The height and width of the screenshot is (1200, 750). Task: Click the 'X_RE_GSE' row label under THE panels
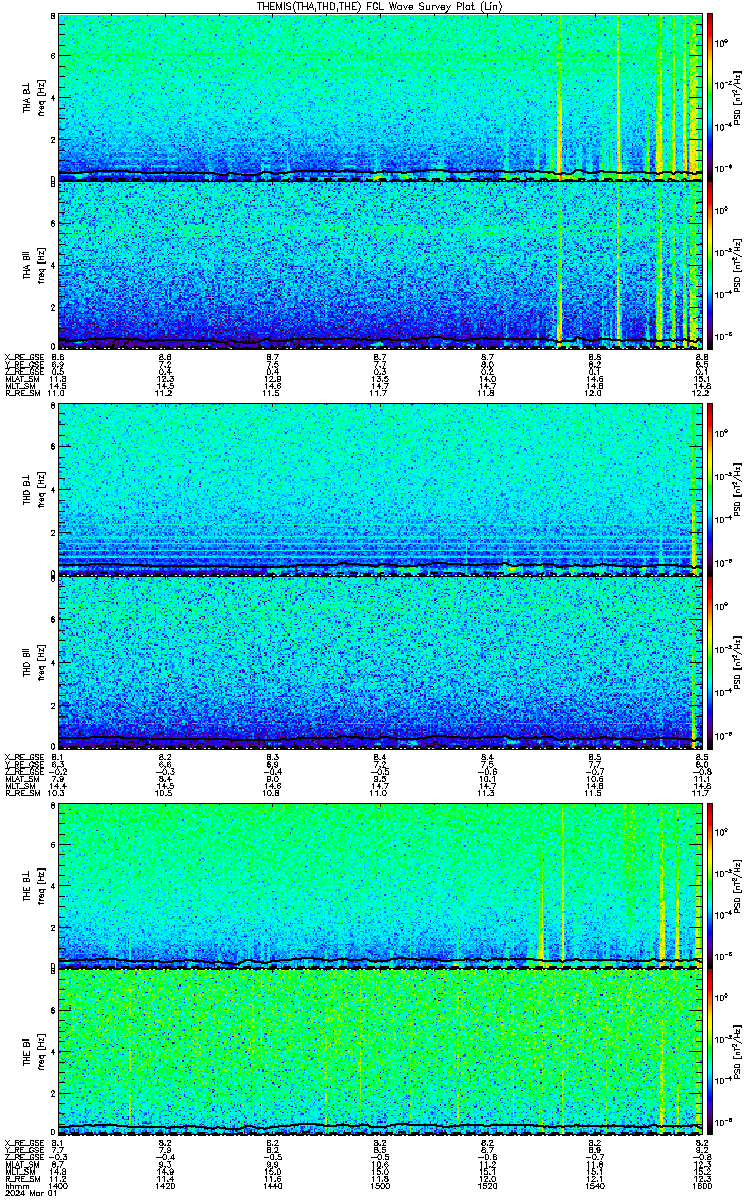point(24,1143)
